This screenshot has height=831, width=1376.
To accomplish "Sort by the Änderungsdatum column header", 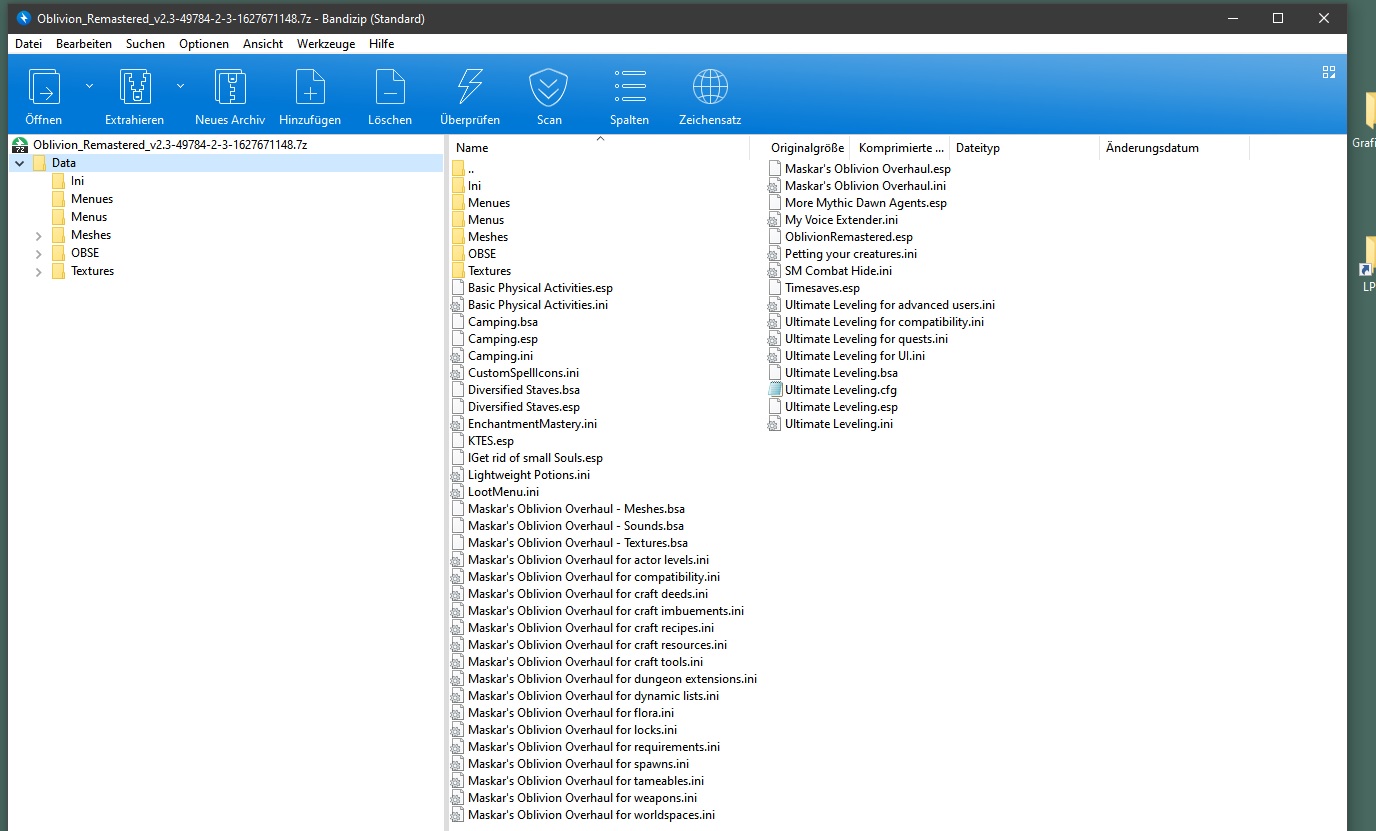I will pyautogui.click(x=1152, y=148).
